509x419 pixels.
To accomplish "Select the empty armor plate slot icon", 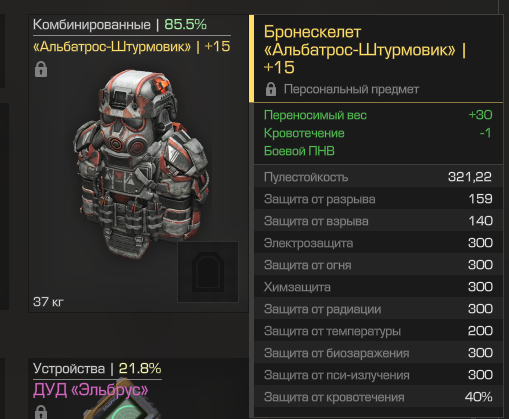I will [208, 272].
